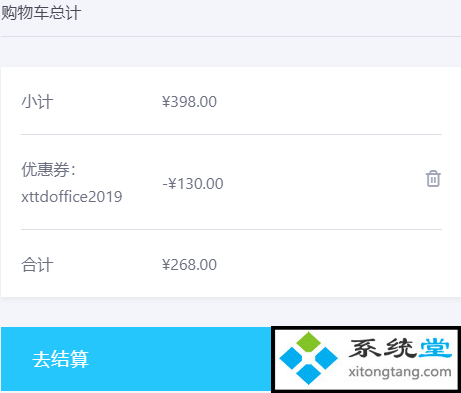Click the ¥268.00 total amount
This screenshot has width=461, height=393.
[x=189, y=265]
